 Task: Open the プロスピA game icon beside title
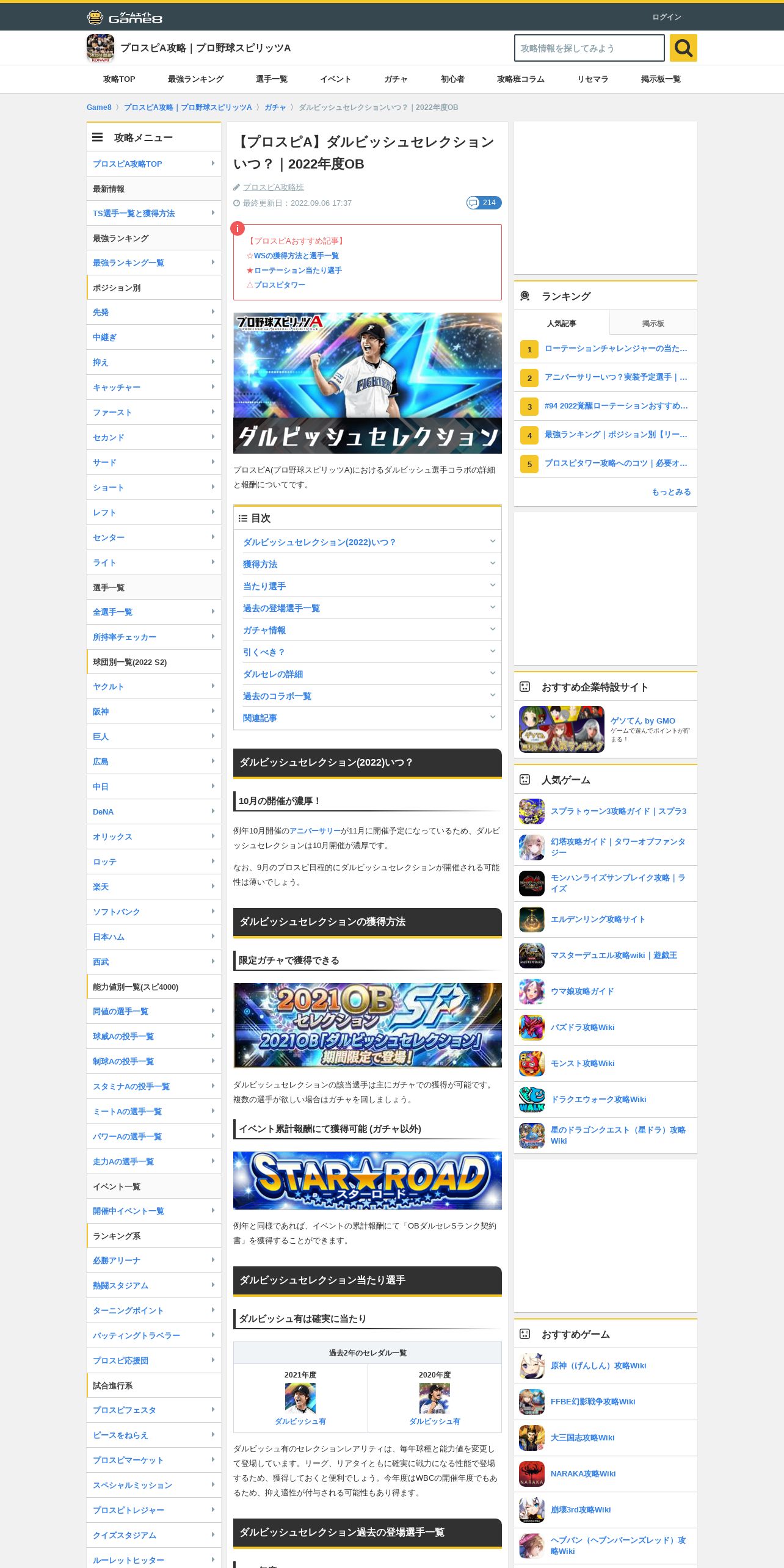point(100,48)
